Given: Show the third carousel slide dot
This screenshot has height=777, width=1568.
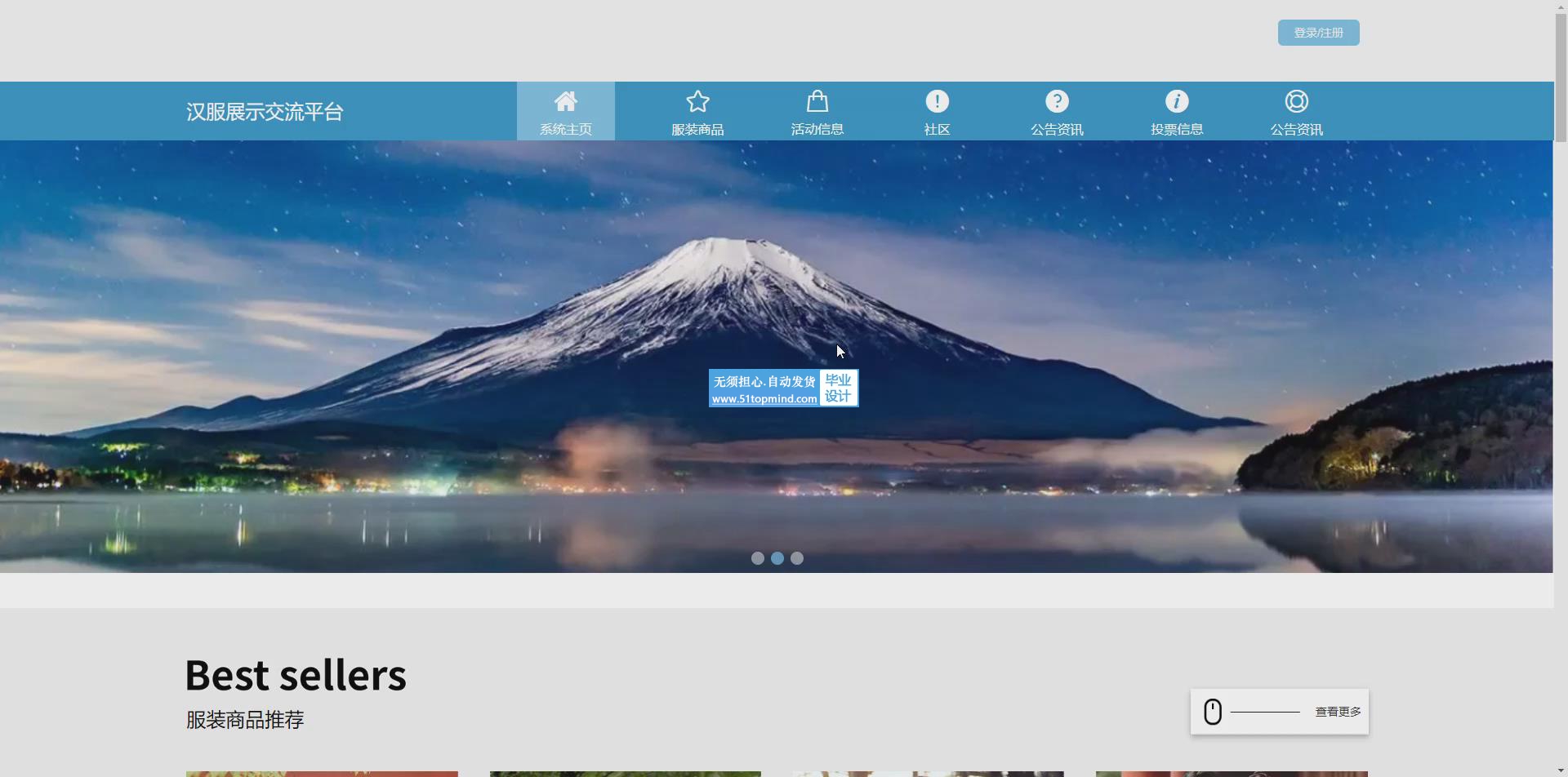Looking at the screenshot, I should click(x=797, y=558).
